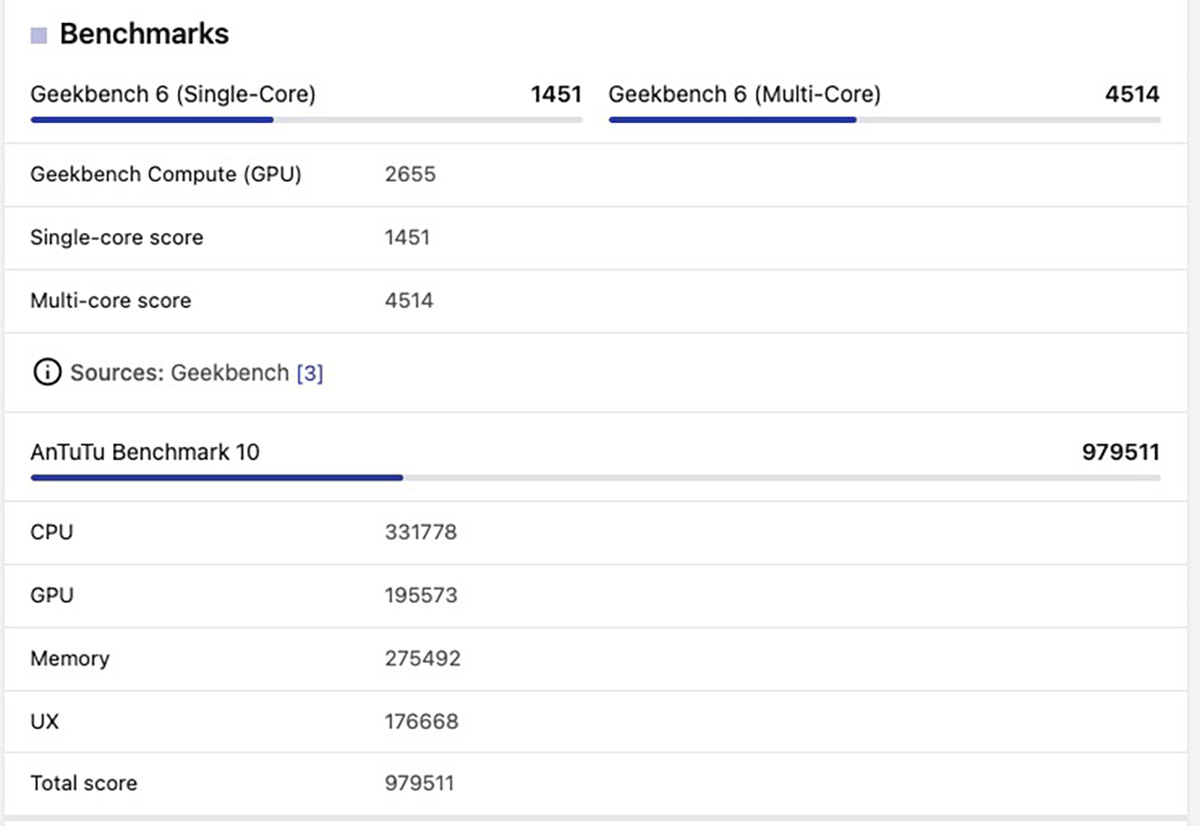The image size is (1200, 826).
Task: Click the bold 4514 multi-core header score
Action: [x=1133, y=95]
